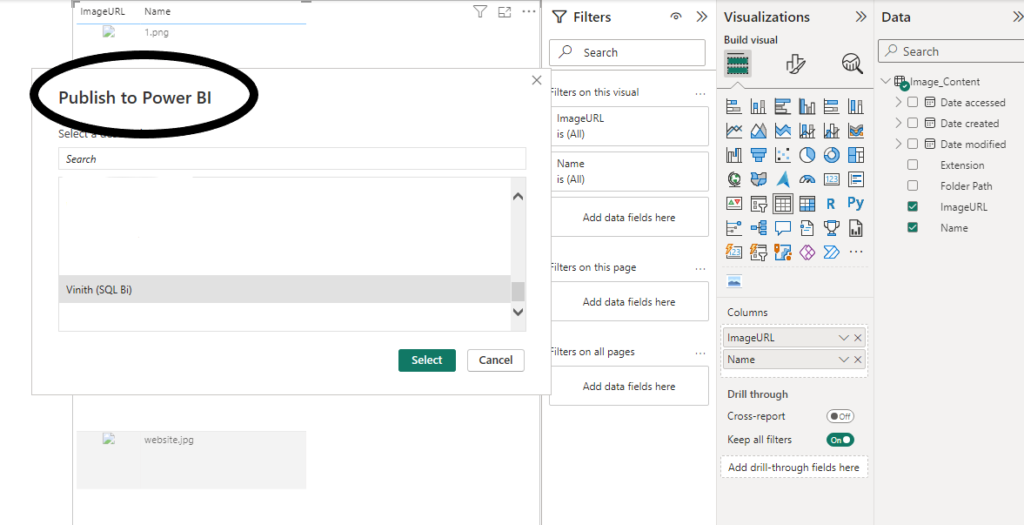Expand the Date modified hierarchy
Screen dimensions: 1024x525
click(898, 144)
